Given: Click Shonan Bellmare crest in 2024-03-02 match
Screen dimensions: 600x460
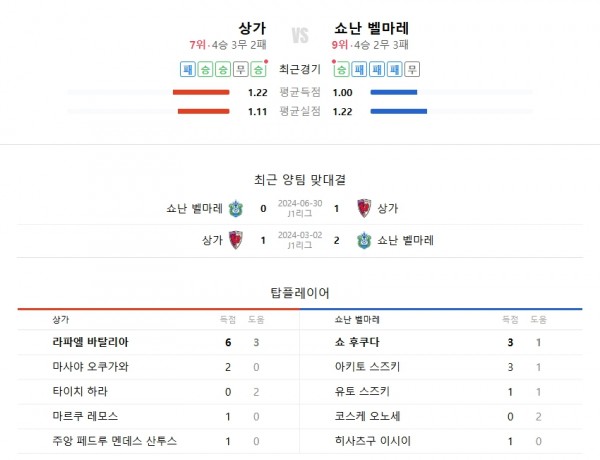Looking at the screenshot, I should tap(363, 240).
